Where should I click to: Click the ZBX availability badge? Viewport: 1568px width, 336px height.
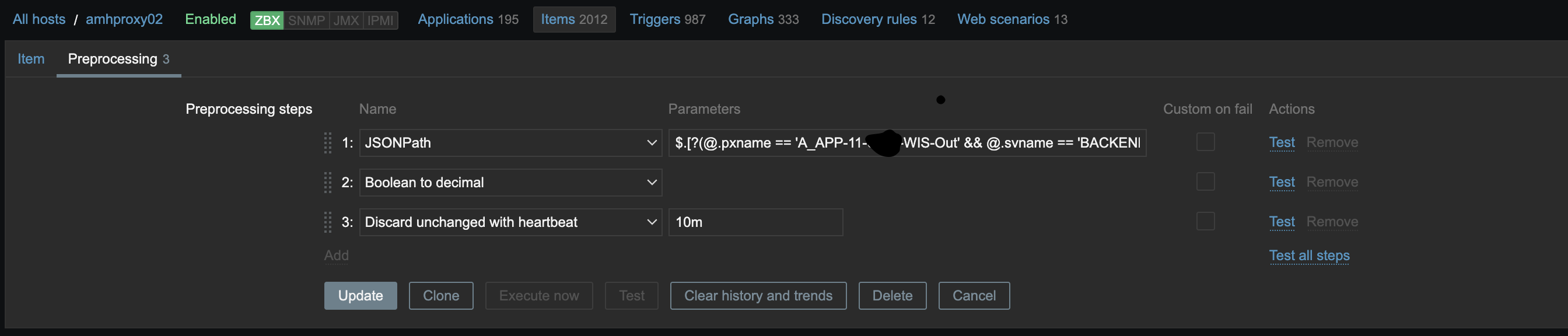coord(267,20)
